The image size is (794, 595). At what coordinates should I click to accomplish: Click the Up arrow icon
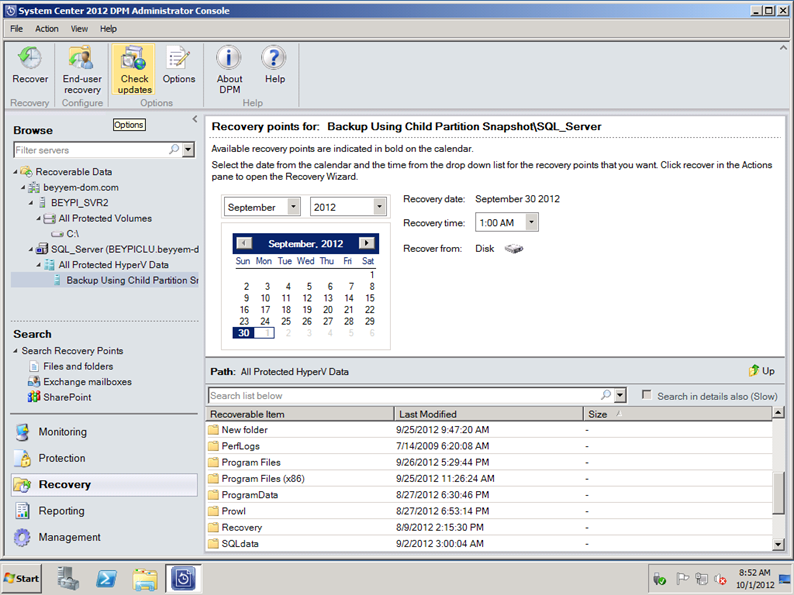[x=754, y=371]
